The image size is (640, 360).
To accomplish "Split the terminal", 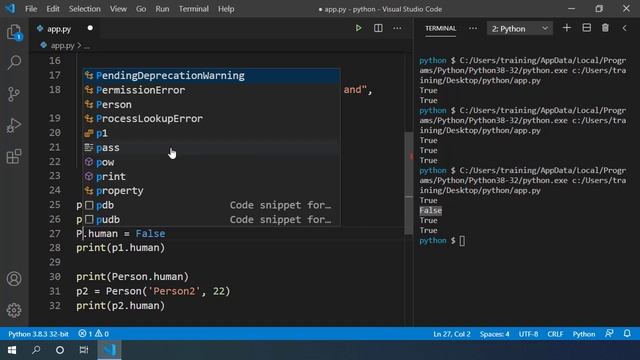I will click(587, 28).
